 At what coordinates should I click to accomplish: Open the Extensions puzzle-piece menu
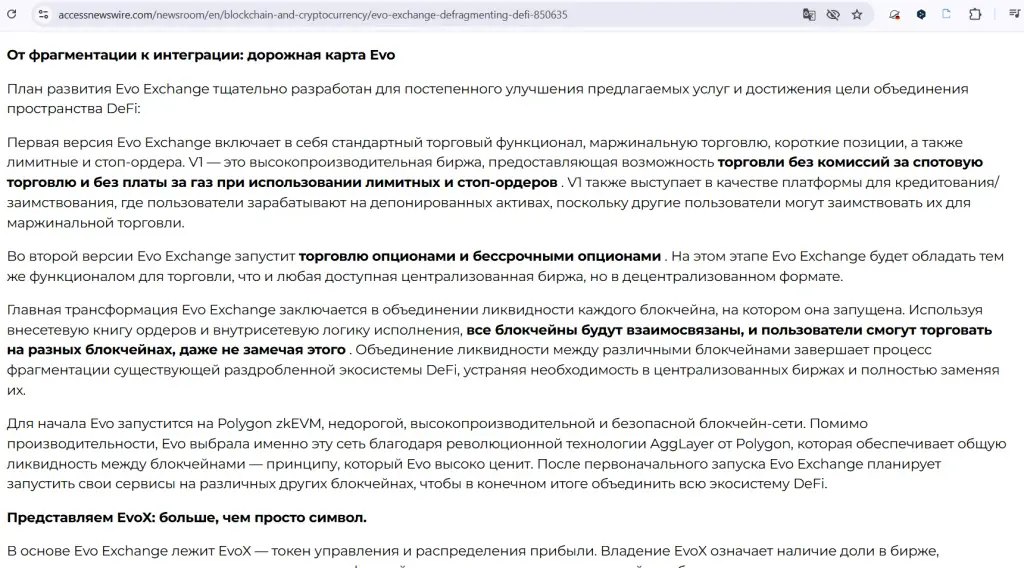tap(975, 14)
